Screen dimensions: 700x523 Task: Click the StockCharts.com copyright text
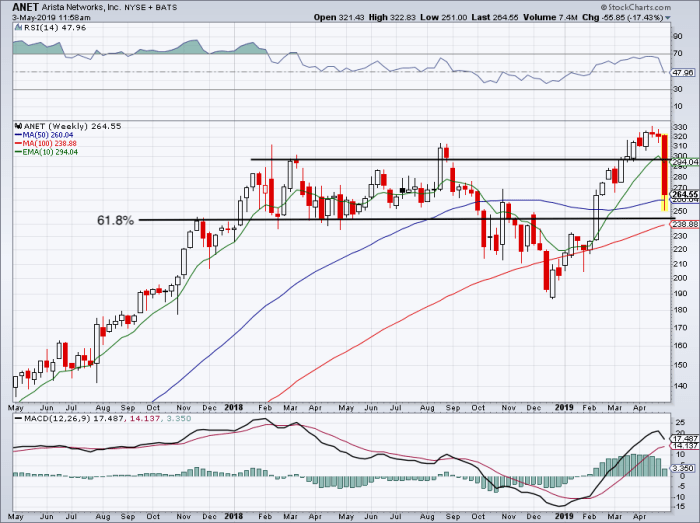pyautogui.click(x=635, y=7)
